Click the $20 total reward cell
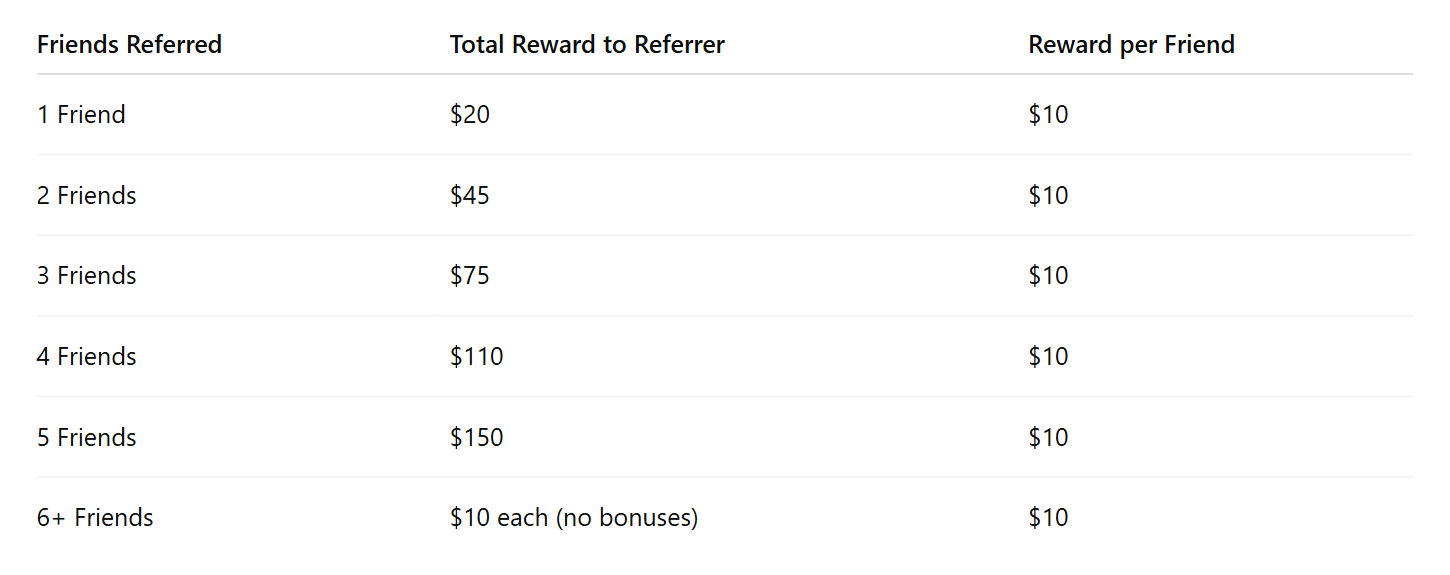Screen dimensions: 1450x575 tap(470, 115)
